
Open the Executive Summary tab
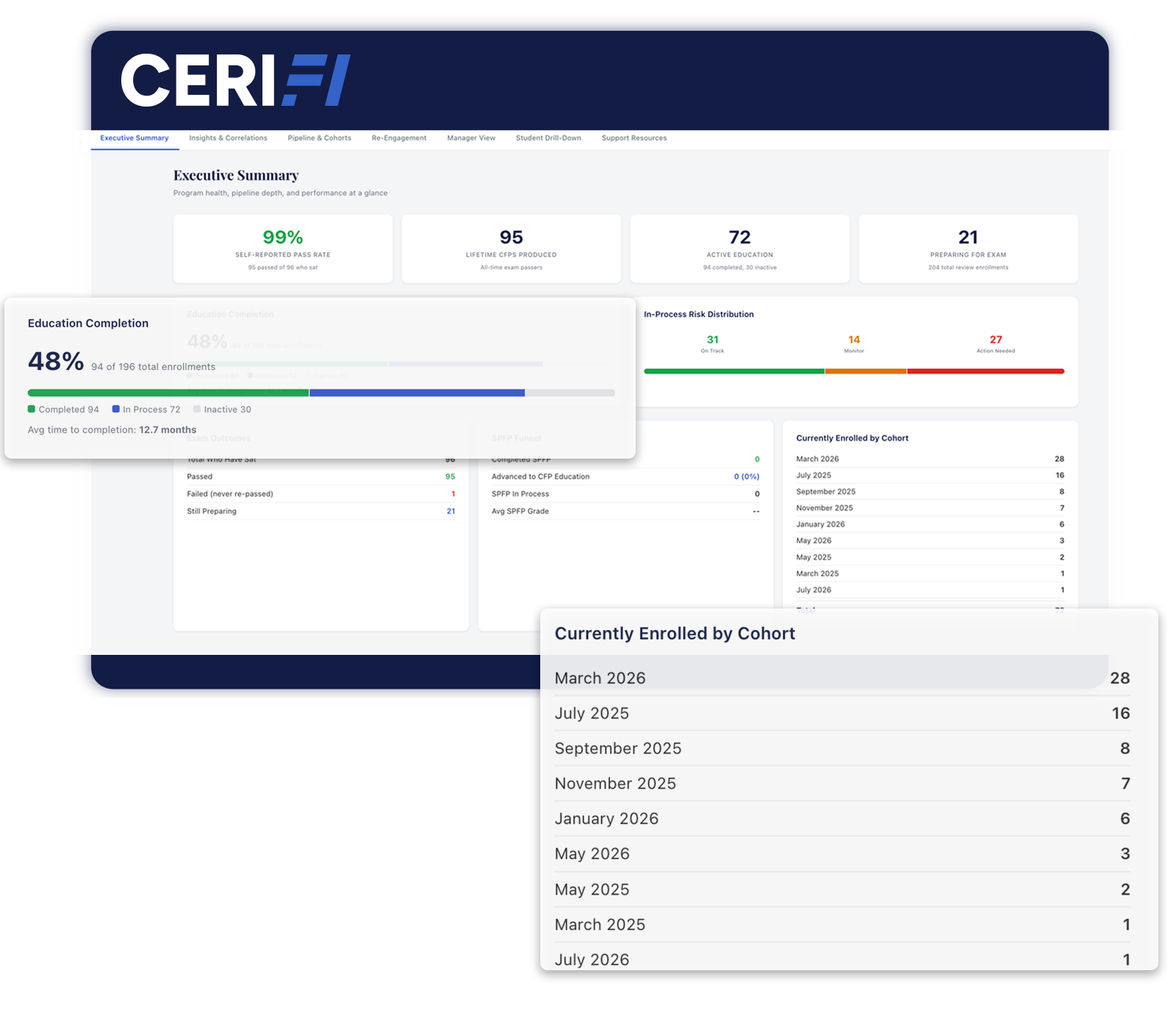pos(135,138)
